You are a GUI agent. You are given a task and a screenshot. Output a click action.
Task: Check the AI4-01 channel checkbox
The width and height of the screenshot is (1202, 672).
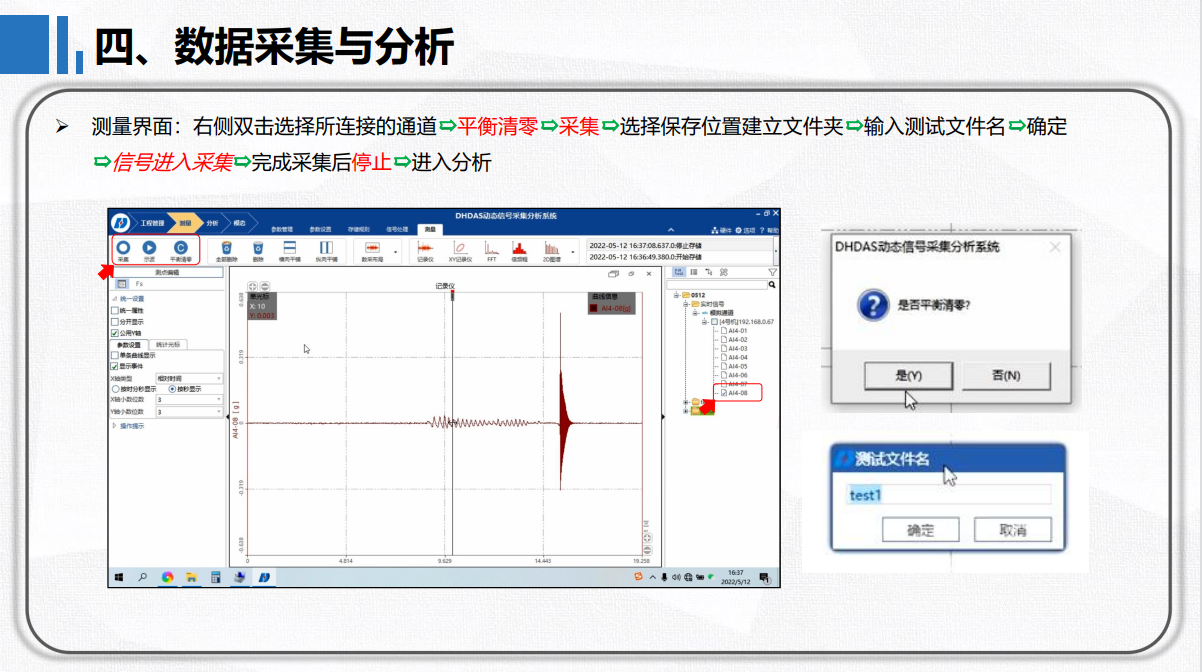pyautogui.click(x=724, y=331)
